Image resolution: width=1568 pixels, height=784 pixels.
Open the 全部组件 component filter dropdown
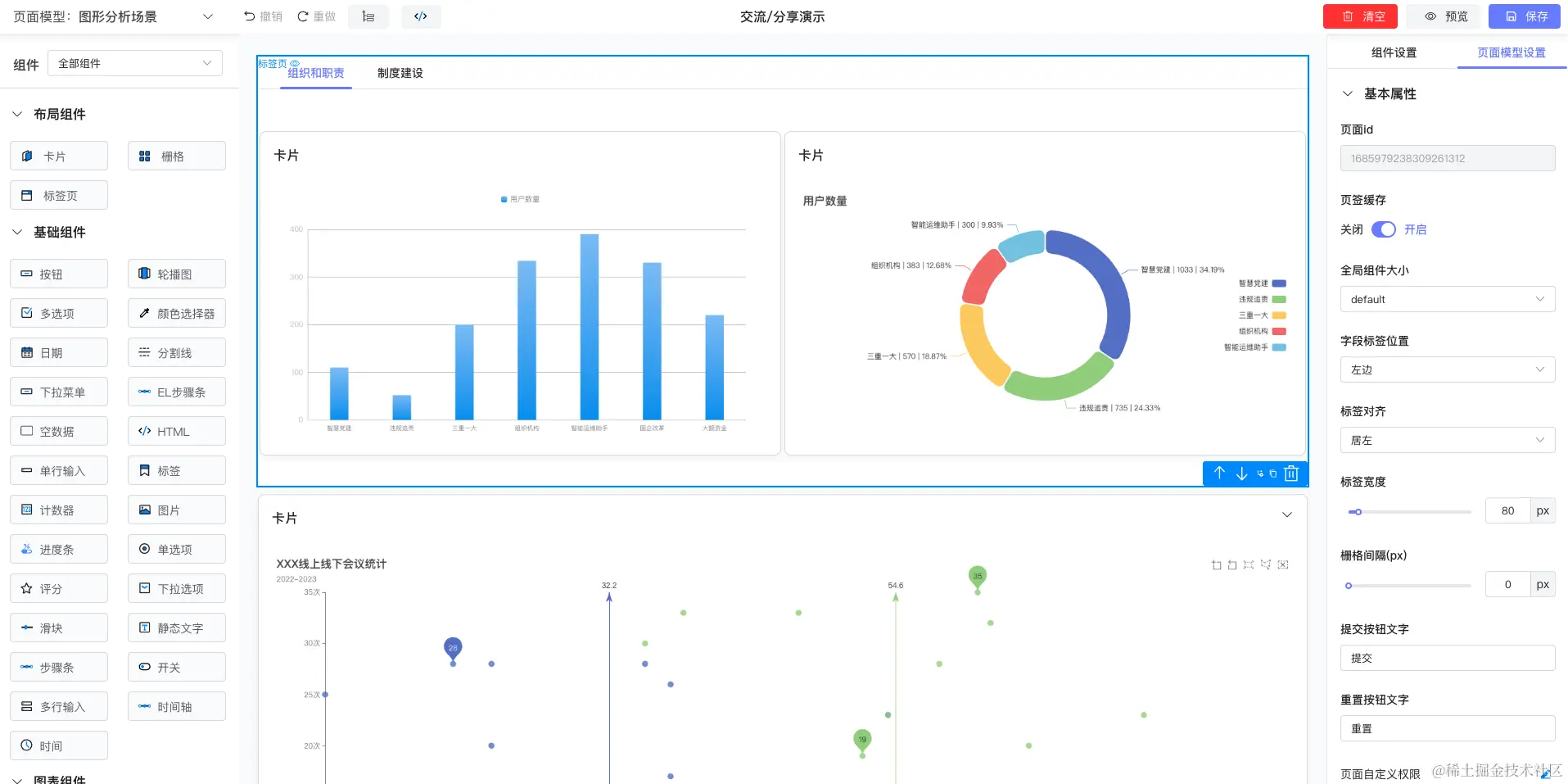(x=135, y=63)
